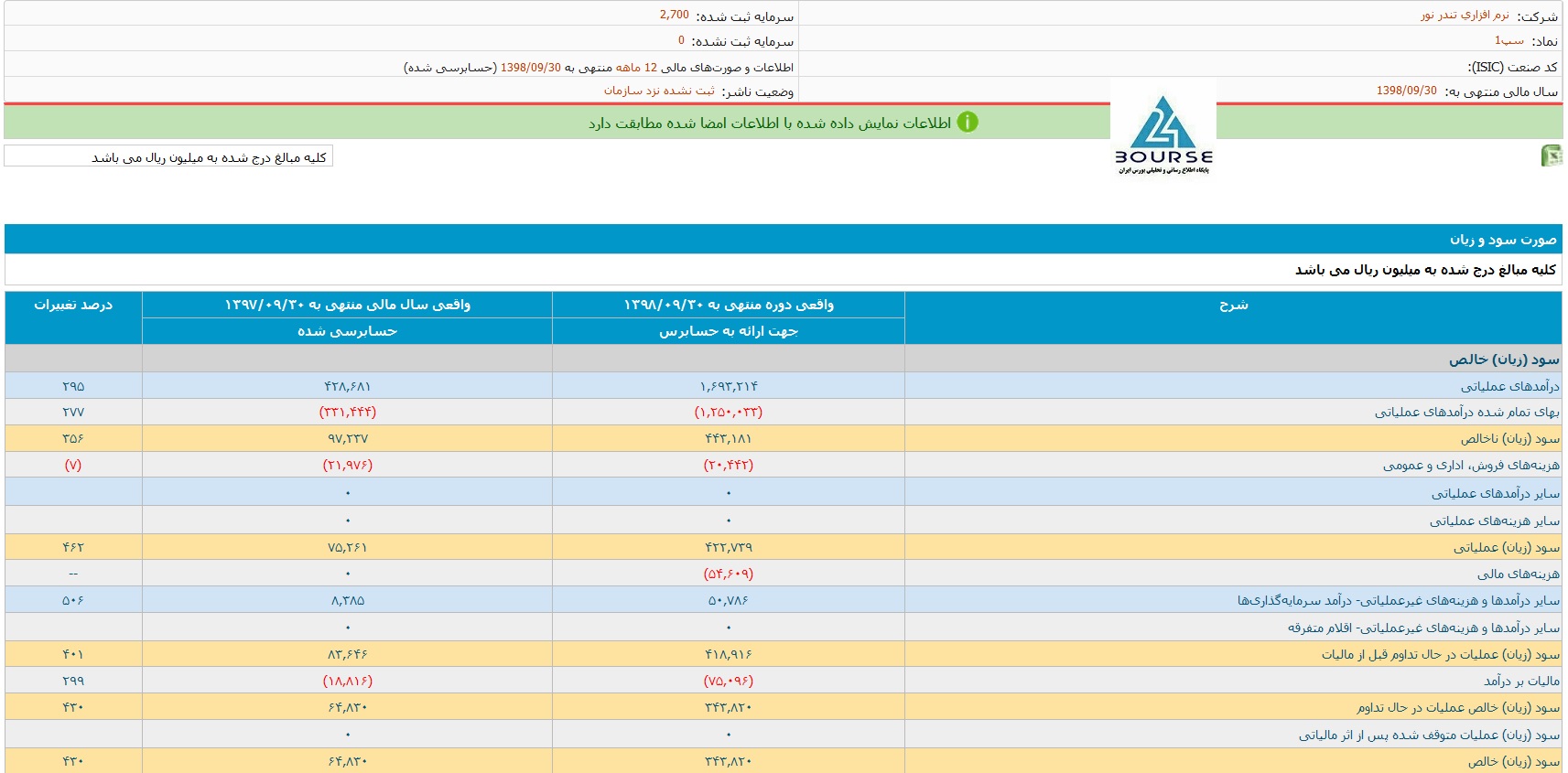The image size is (1568, 773).
Task: Open company name link نرم افزاری تندر نور
Action: coord(1465,16)
